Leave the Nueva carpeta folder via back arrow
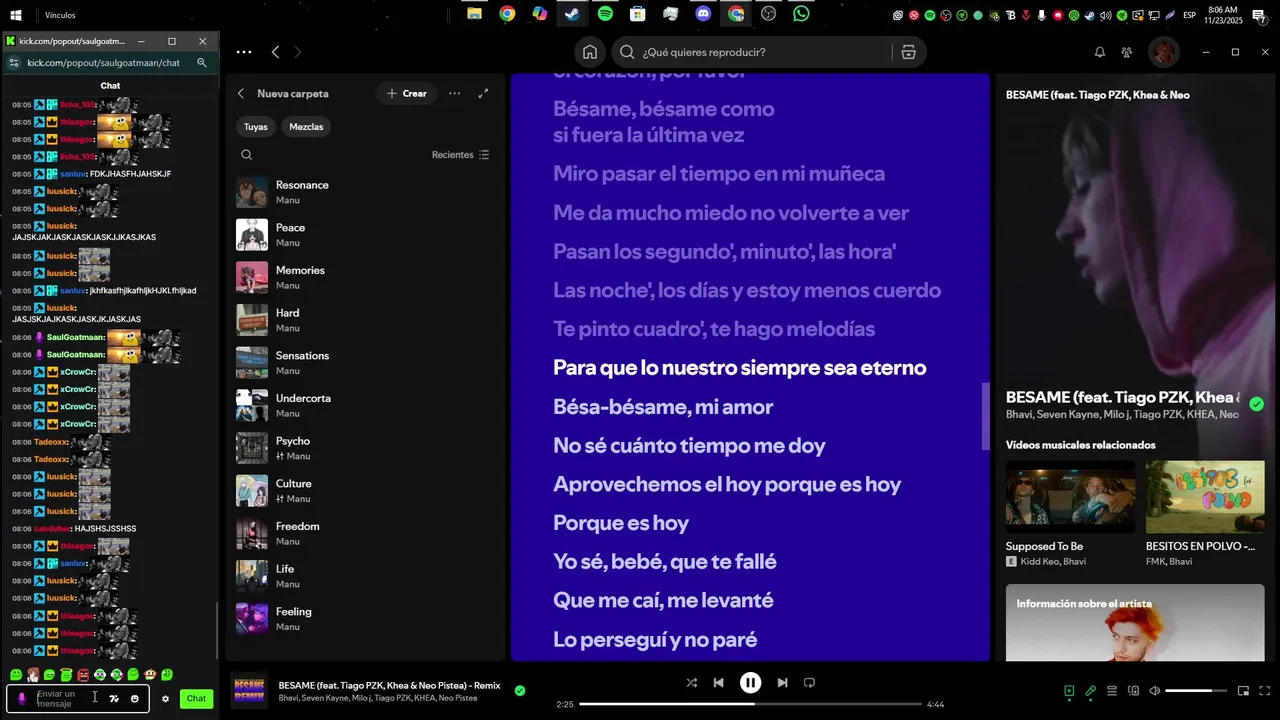 (x=241, y=93)
